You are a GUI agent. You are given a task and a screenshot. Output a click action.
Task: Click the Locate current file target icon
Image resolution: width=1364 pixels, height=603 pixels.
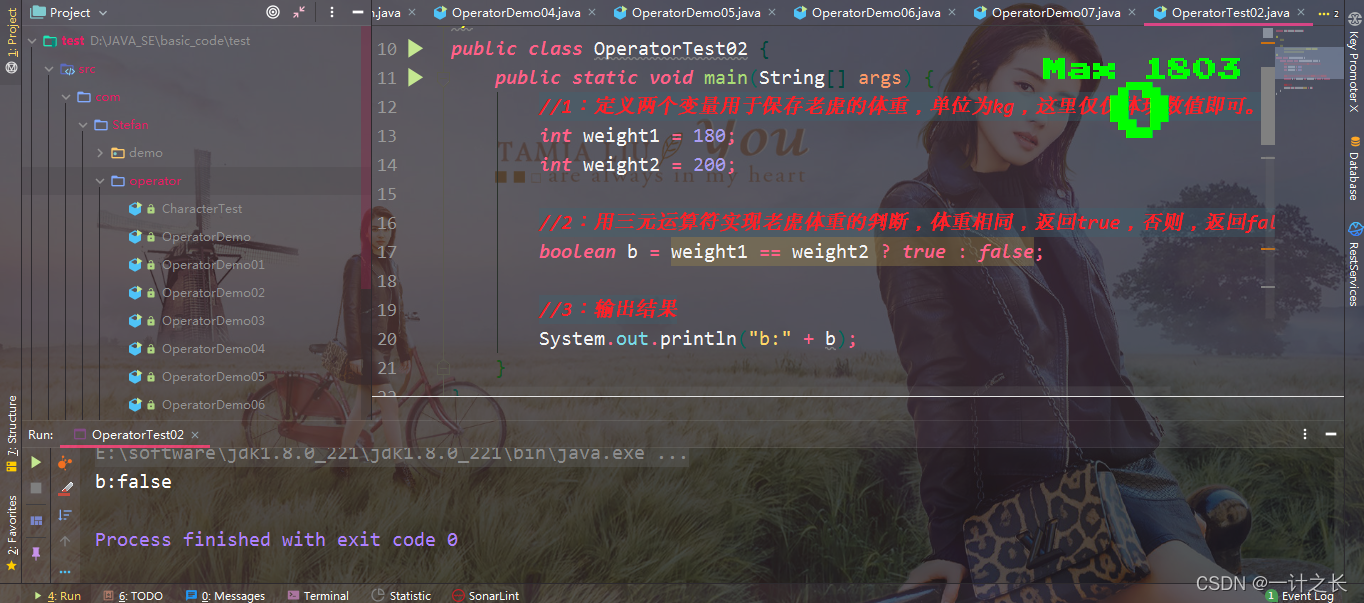click(x=273, y=12)
